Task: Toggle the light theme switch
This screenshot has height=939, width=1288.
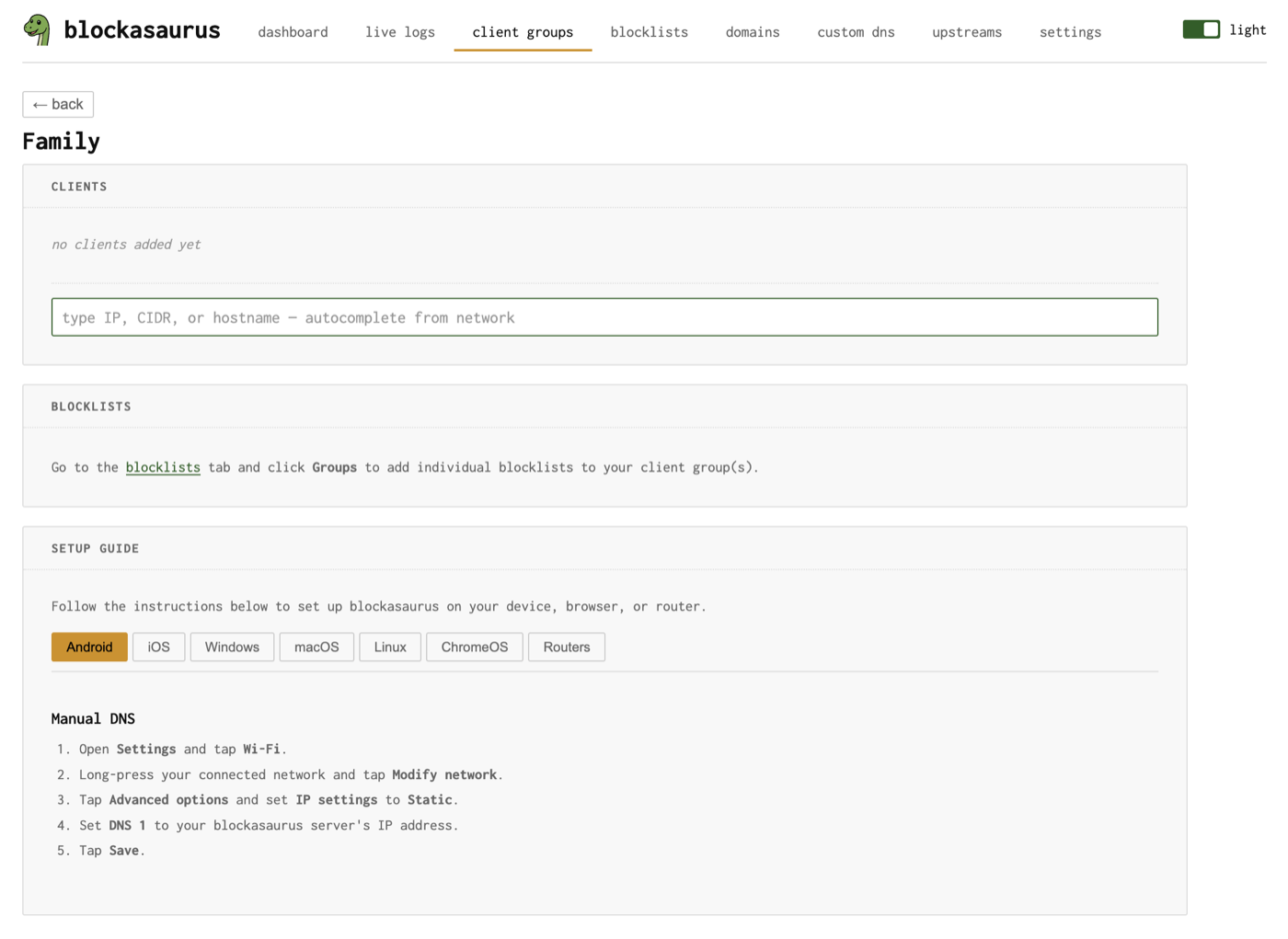Action: click(1201, 29)
